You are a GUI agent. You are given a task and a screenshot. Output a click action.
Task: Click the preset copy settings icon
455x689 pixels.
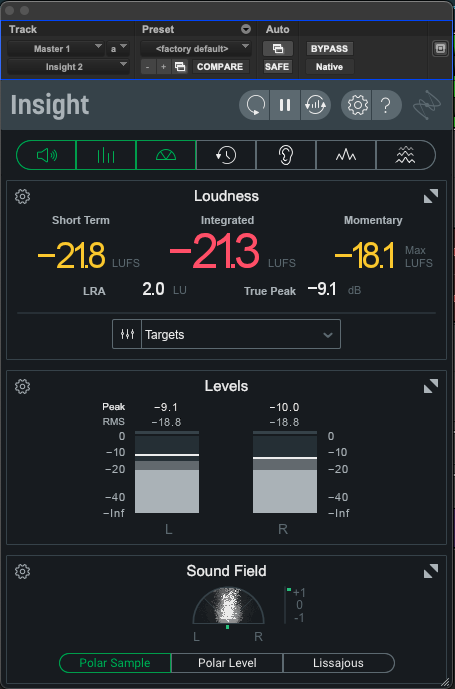[180, 67]
